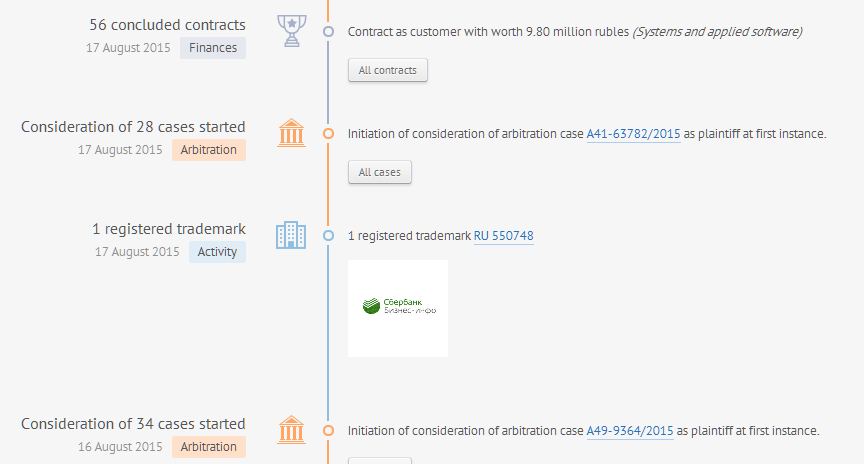Click the office building icon for registered trademark

(x=291, y=235)
